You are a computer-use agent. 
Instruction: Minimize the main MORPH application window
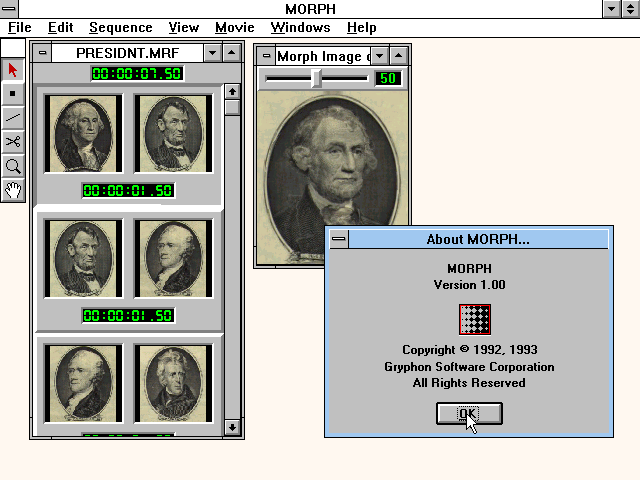(x=611, y=9)
